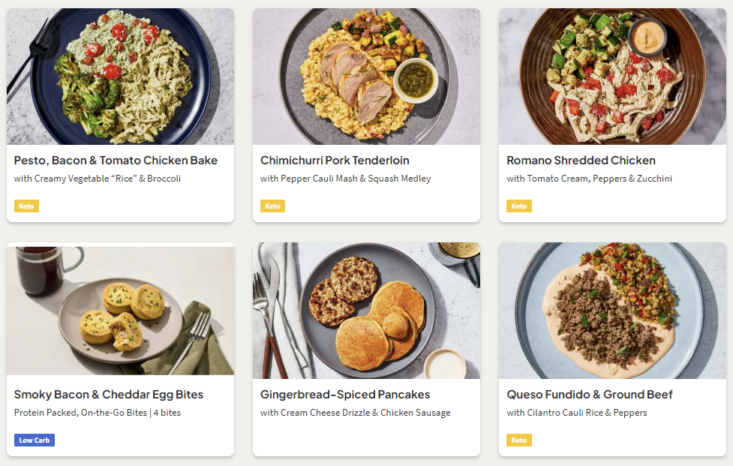Click the Low Carb tag on Egg Bites

click(34, 440)
